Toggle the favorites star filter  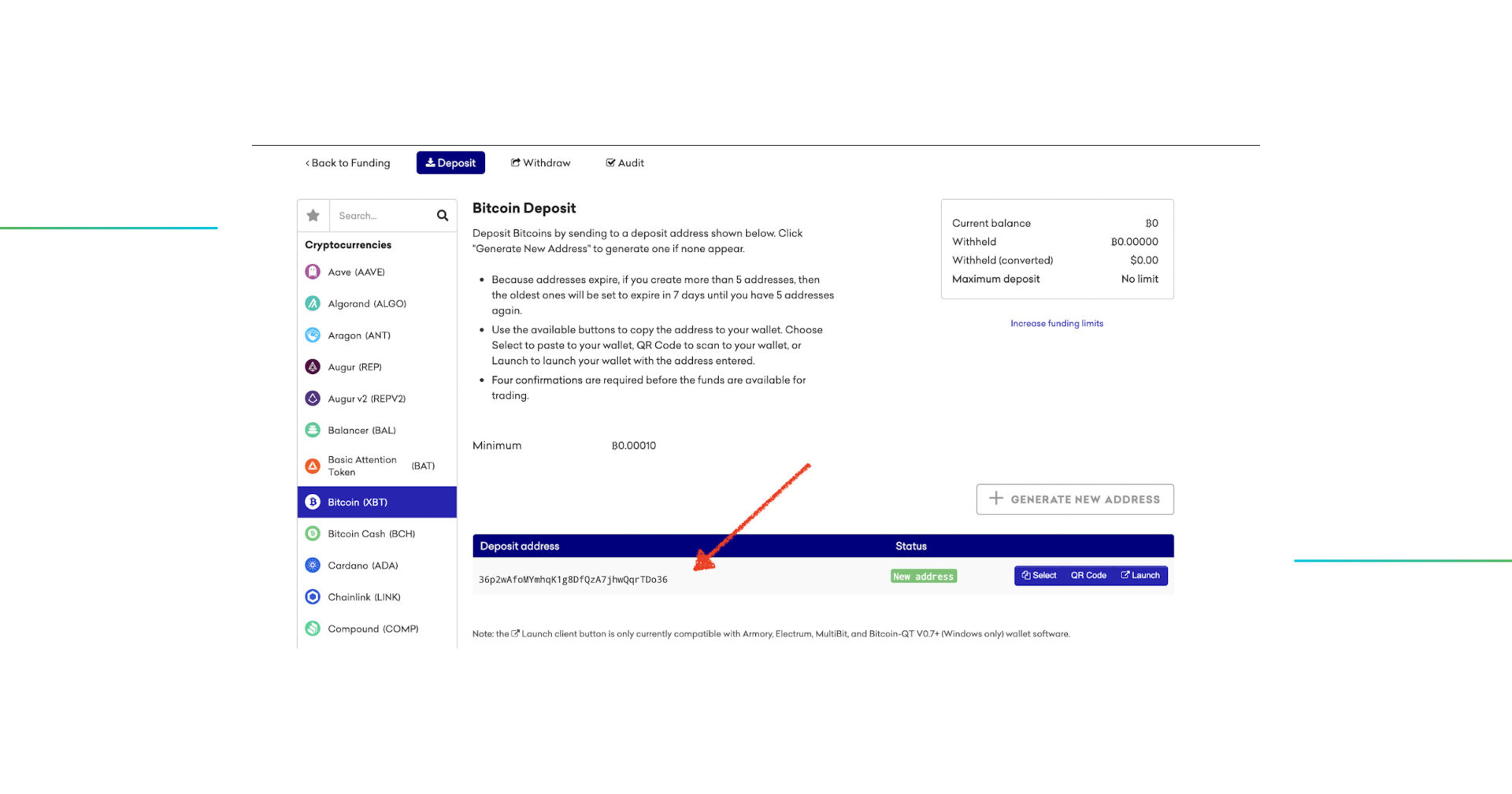313,214
